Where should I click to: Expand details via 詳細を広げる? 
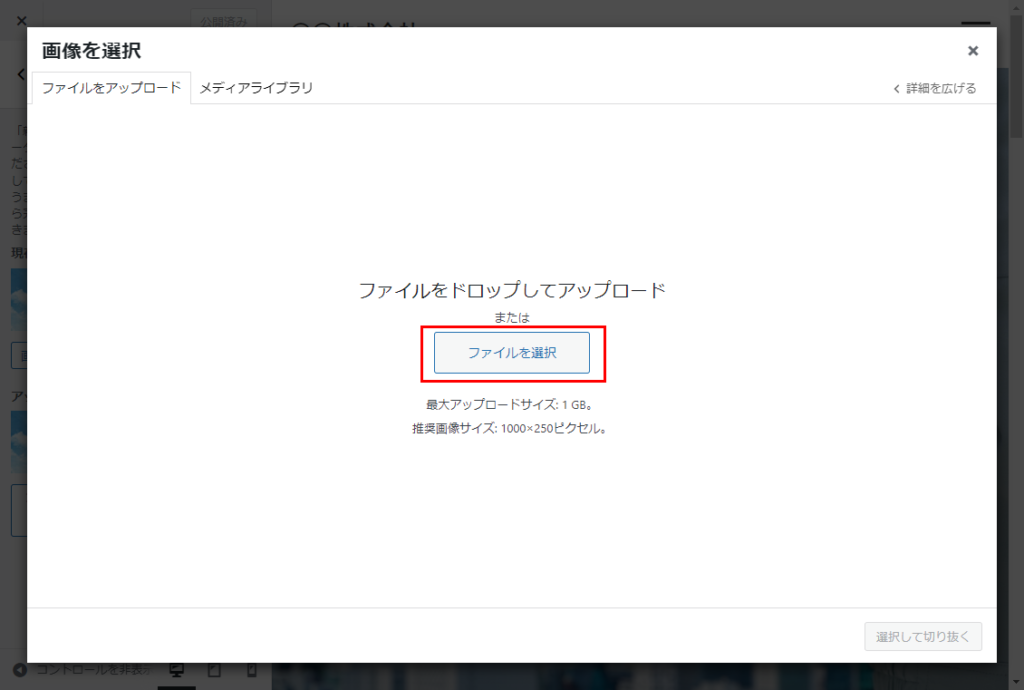click(x=935, y=88)
